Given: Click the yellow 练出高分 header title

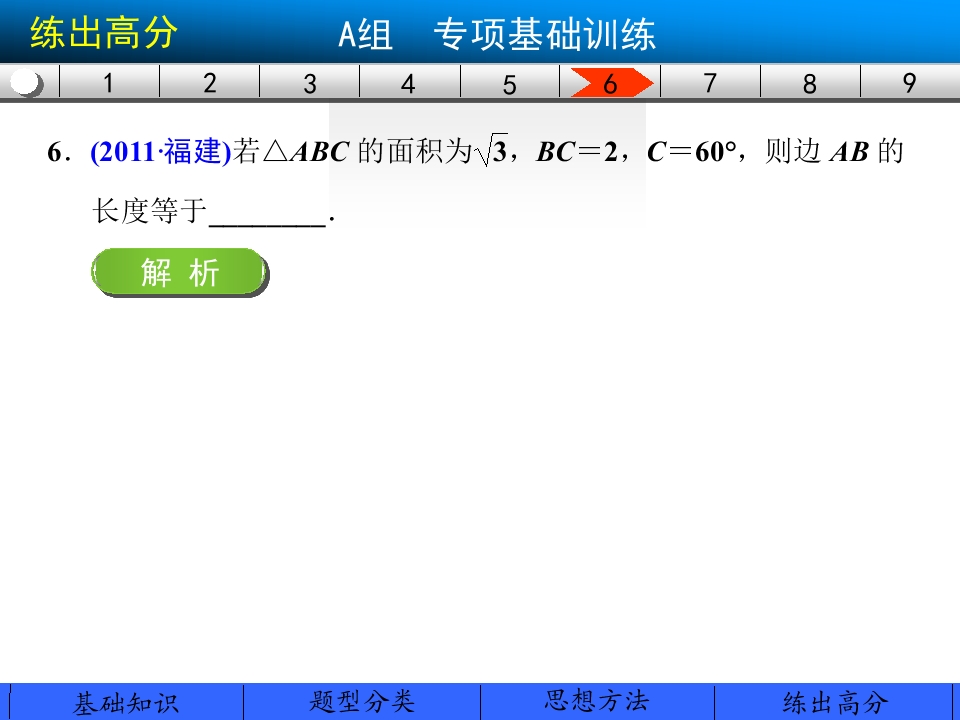Looking at the screenshot, I should pyautogui.click(x=104, y=32).
